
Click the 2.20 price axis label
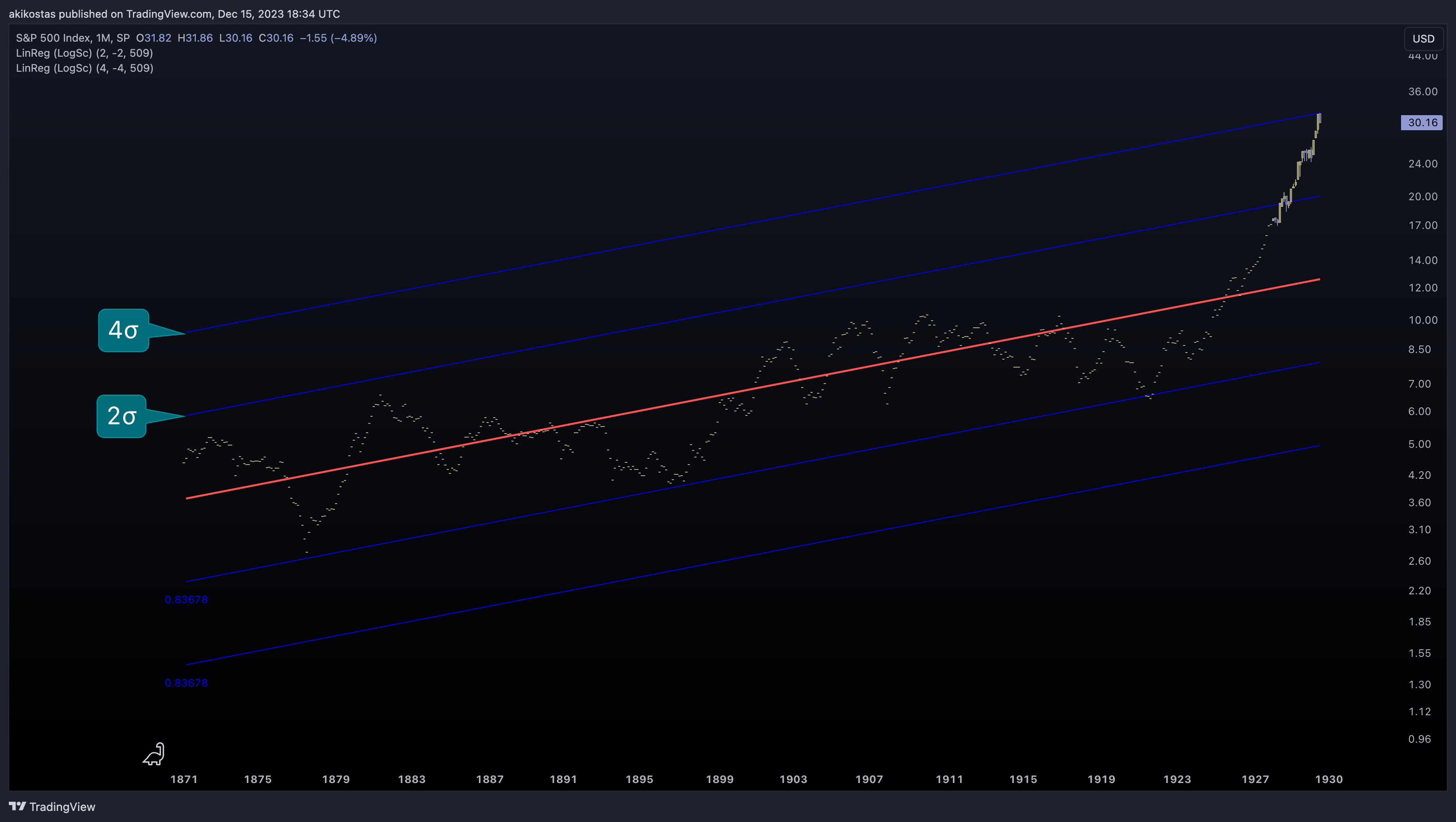pos(1419,590)
